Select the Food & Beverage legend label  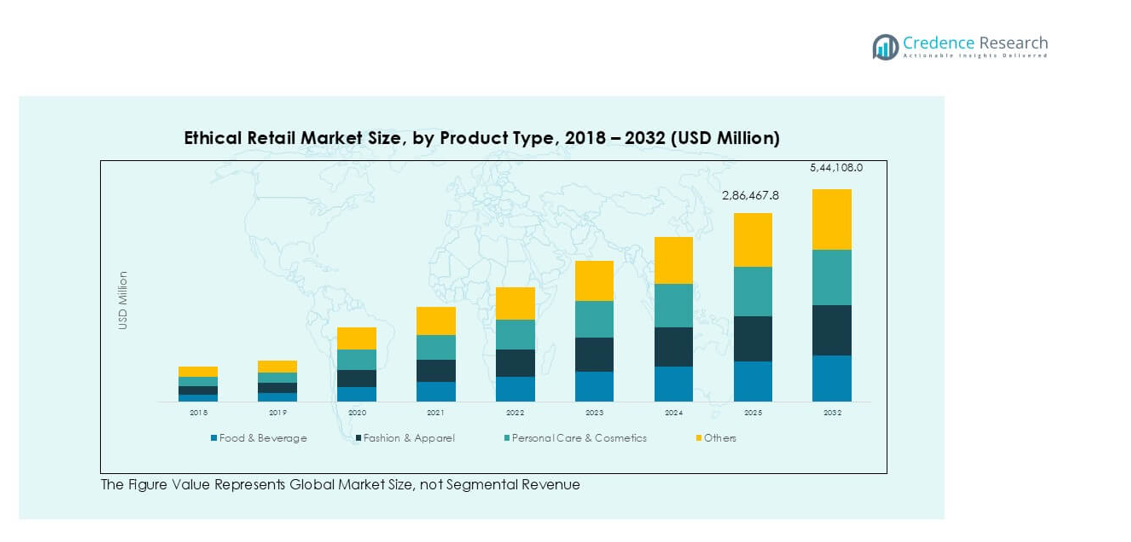coord(263,438)
